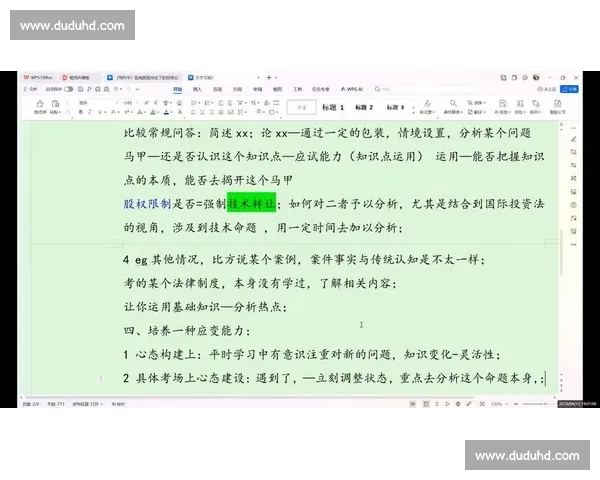Click the selection arrow icon in right sidebar
This screenshot has width=600, height=480.
(574, 152)
